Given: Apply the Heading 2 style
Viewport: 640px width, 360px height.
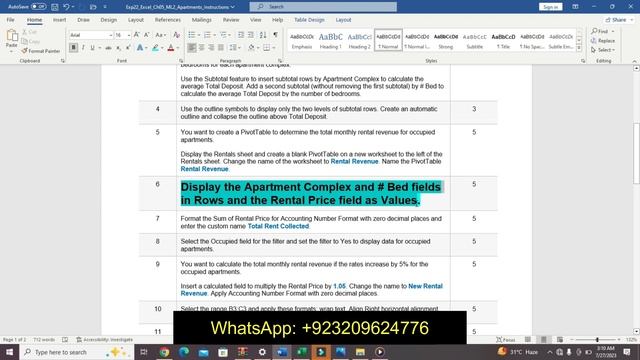Looking at the screenshot, I should coord(359,40).
